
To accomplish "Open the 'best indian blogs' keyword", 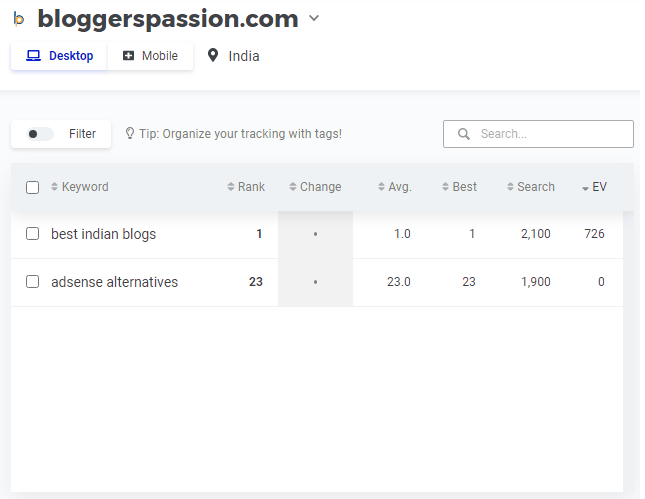I will click(104, 234).
